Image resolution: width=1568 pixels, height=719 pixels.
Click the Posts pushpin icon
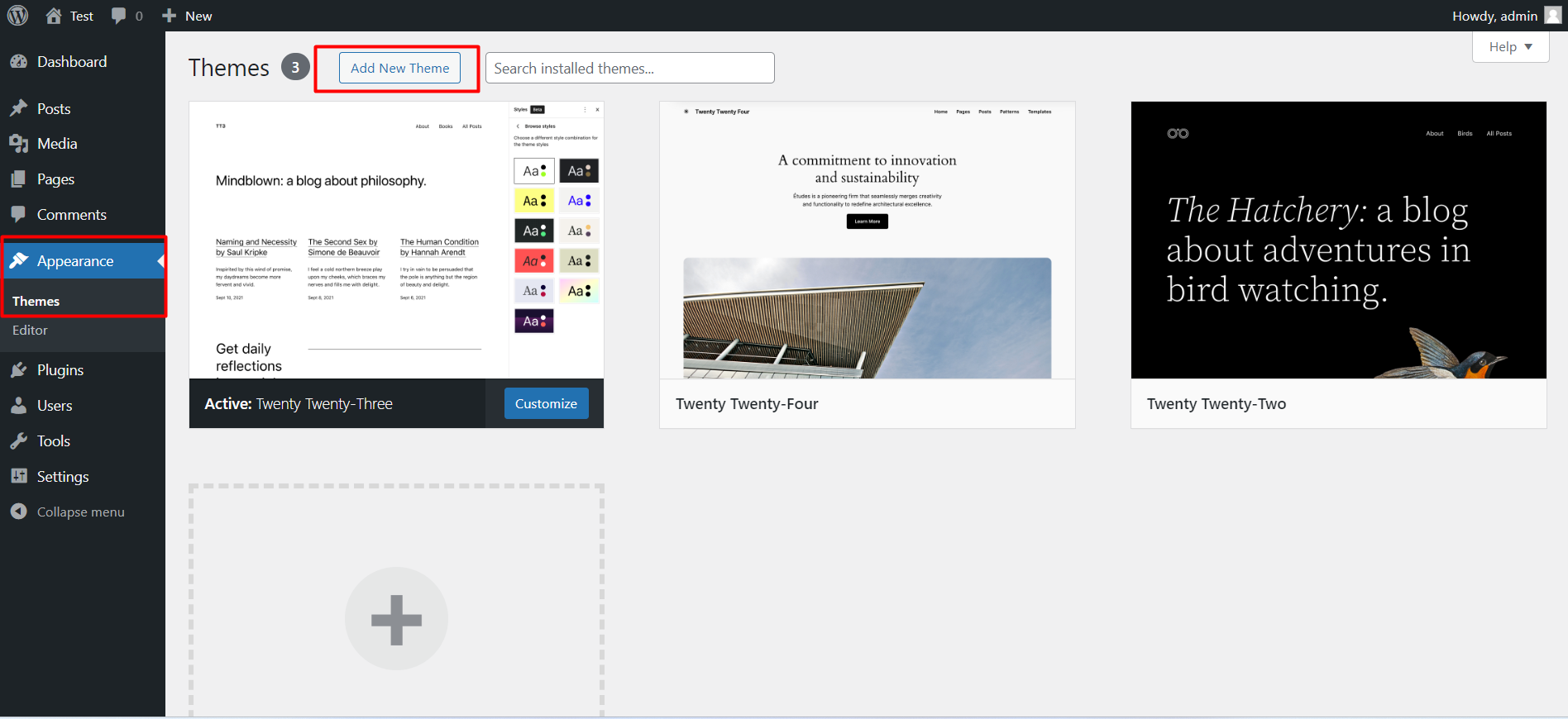coord(18,108)
